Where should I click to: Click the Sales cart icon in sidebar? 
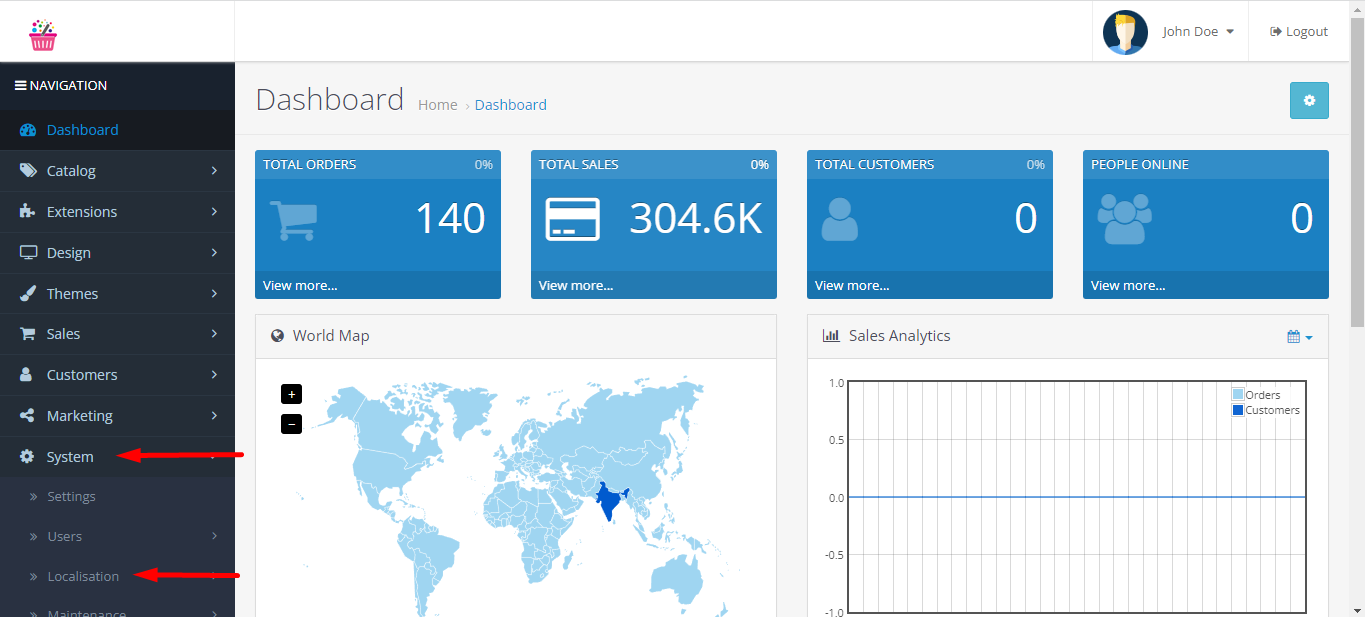[28, 334]
